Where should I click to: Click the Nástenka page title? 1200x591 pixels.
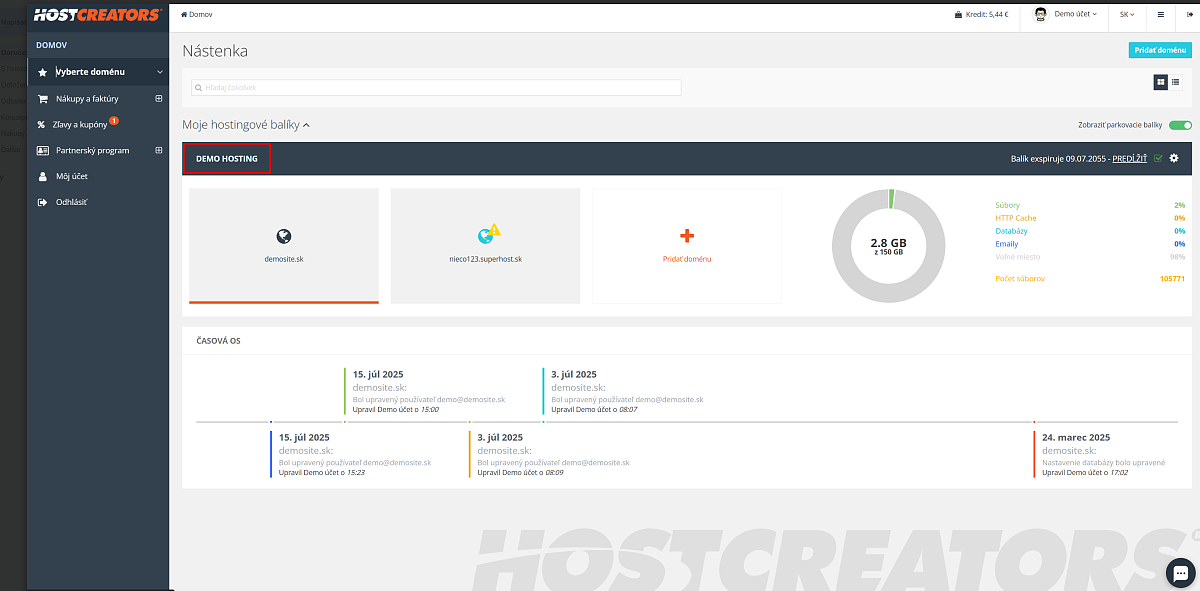pos(215,51)
